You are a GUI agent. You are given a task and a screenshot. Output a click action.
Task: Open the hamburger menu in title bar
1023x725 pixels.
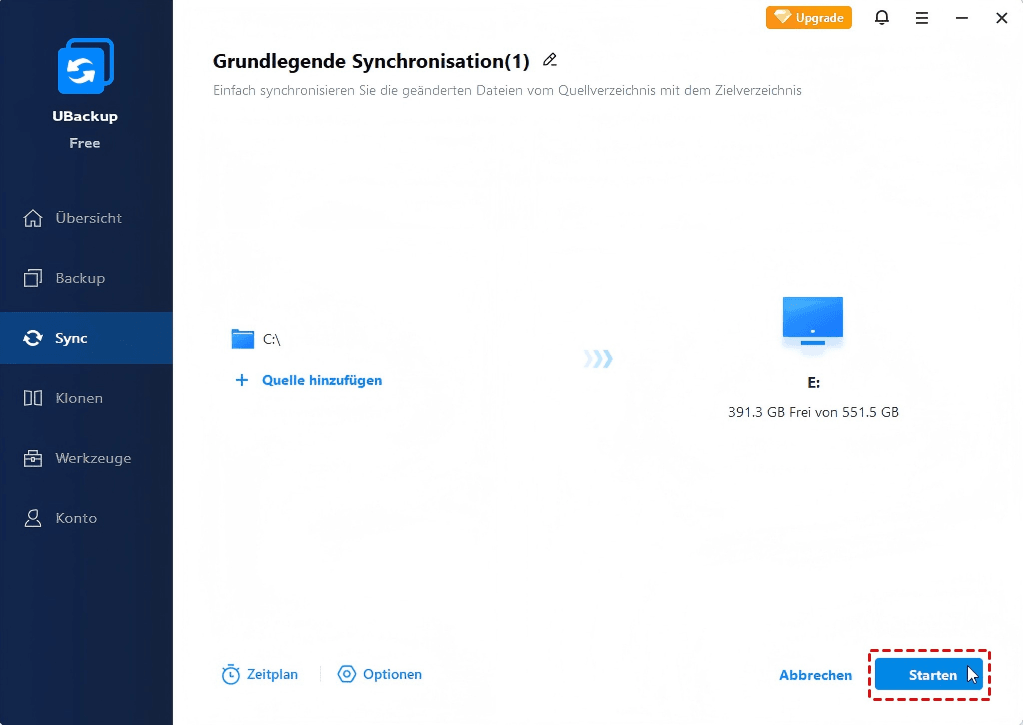tap(921, 18)
